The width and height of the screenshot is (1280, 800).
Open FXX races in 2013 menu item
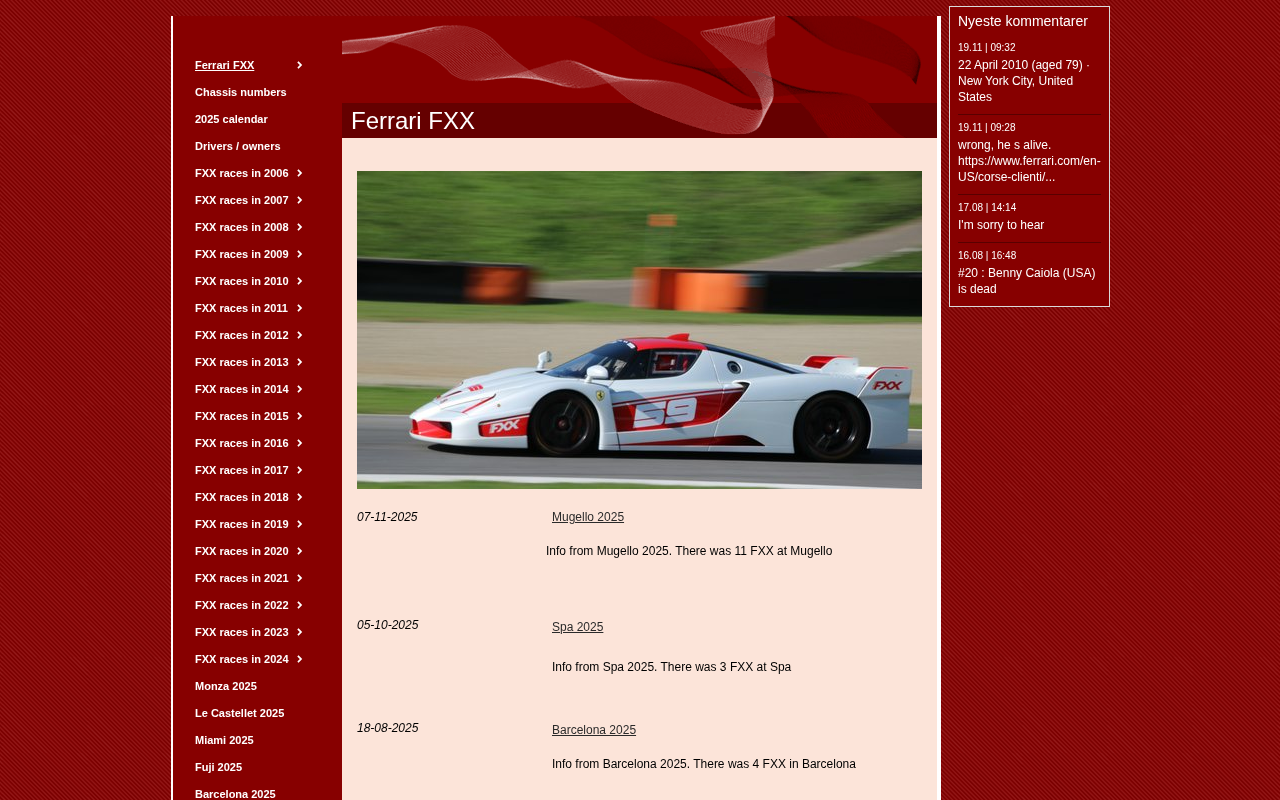241,362
